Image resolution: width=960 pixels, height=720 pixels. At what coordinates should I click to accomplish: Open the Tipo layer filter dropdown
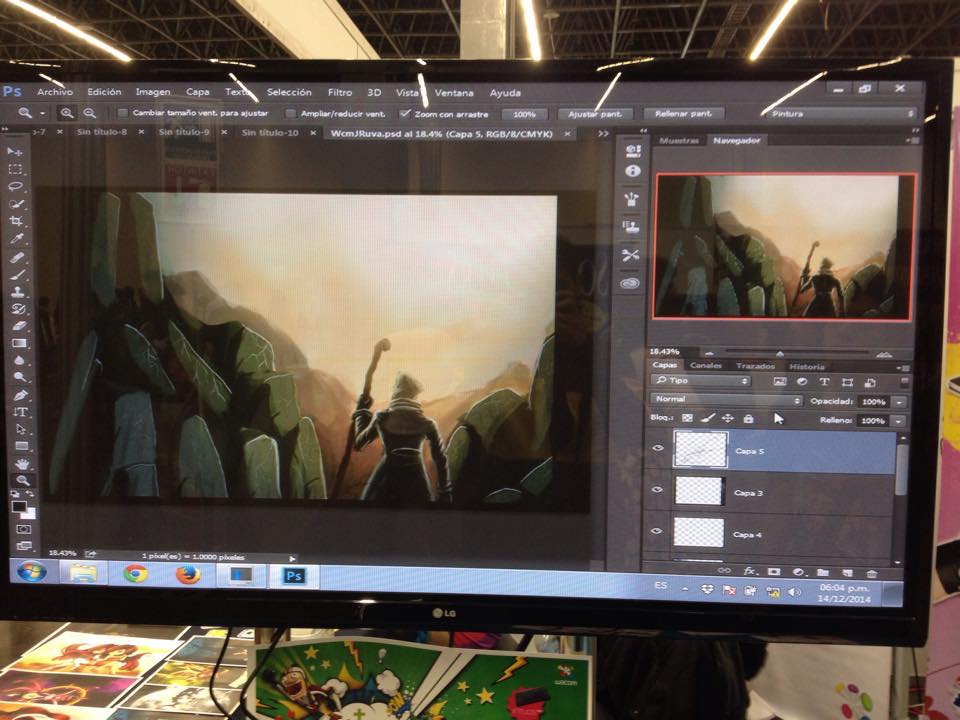pyautogui.click(x=700, y=381)
